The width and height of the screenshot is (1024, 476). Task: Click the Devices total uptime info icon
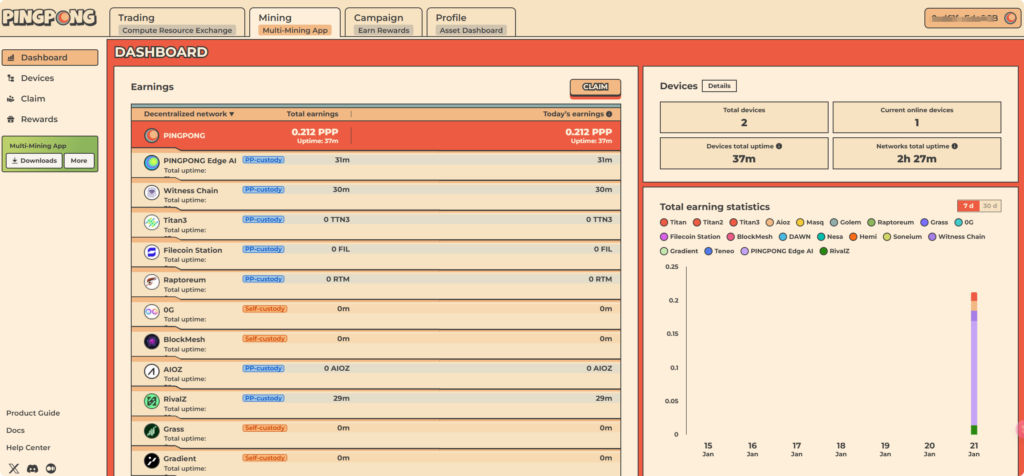click(x=778, y=147)
